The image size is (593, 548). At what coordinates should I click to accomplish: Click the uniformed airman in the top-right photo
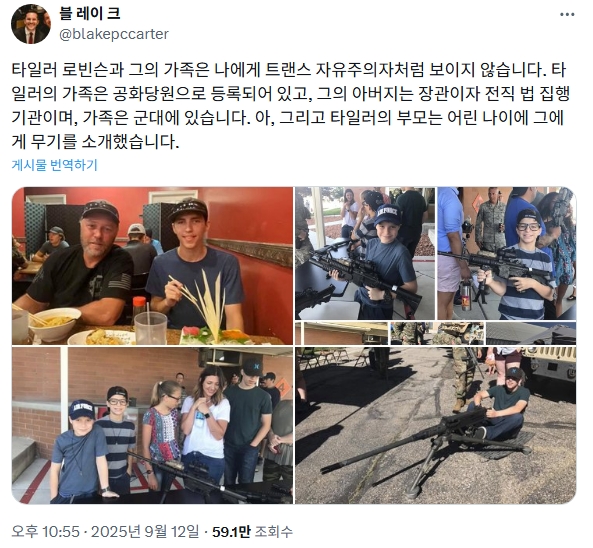(x=491, y=221)
